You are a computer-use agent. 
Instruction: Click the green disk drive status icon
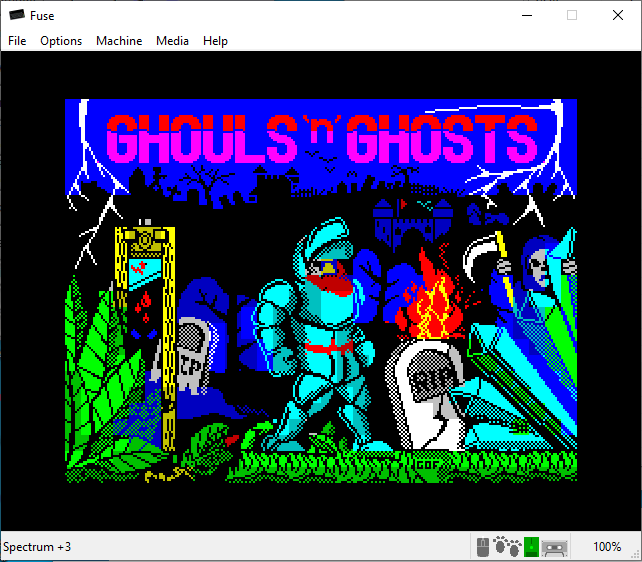pyautogui.click(x=531, y=547)
